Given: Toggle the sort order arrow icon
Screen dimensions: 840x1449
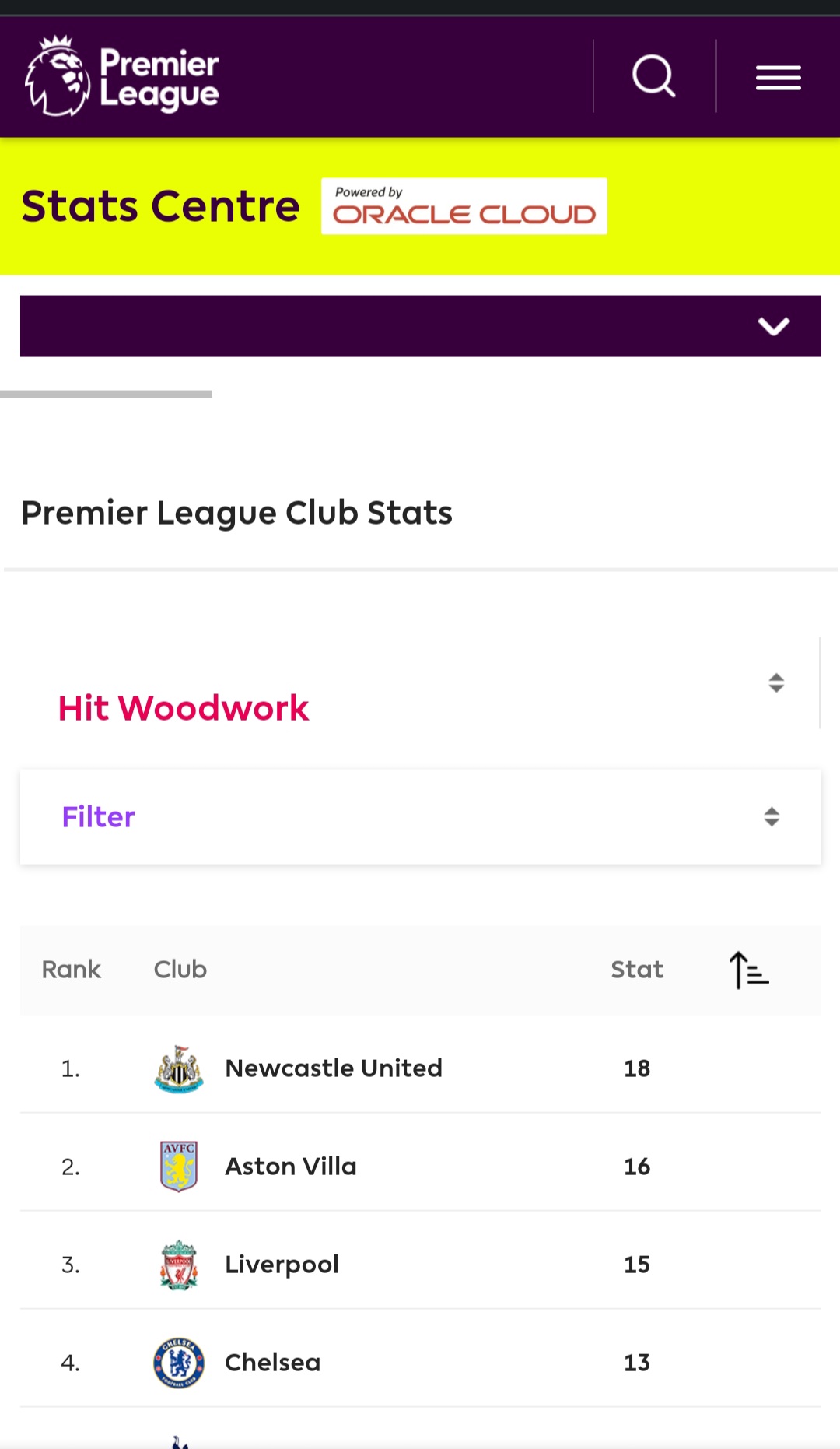Looking at the screenshot, I should click(x=749, y=970).
